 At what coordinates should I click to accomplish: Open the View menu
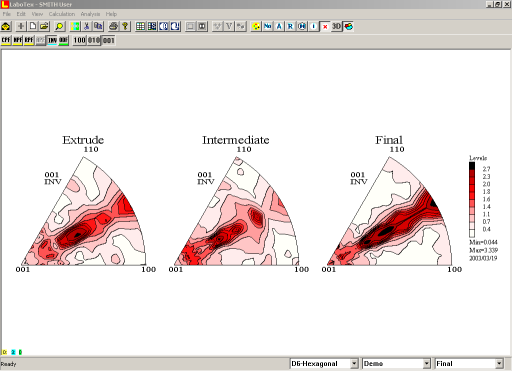coord(37,14)
